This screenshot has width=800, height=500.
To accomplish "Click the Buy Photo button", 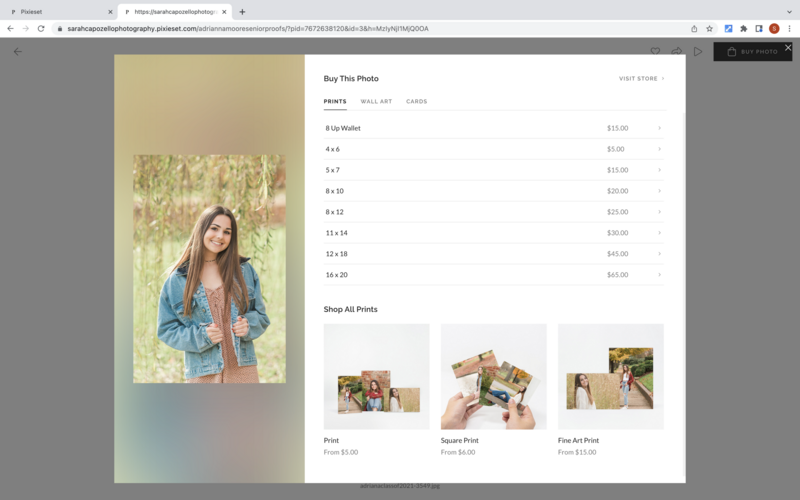I will (752, 51).
